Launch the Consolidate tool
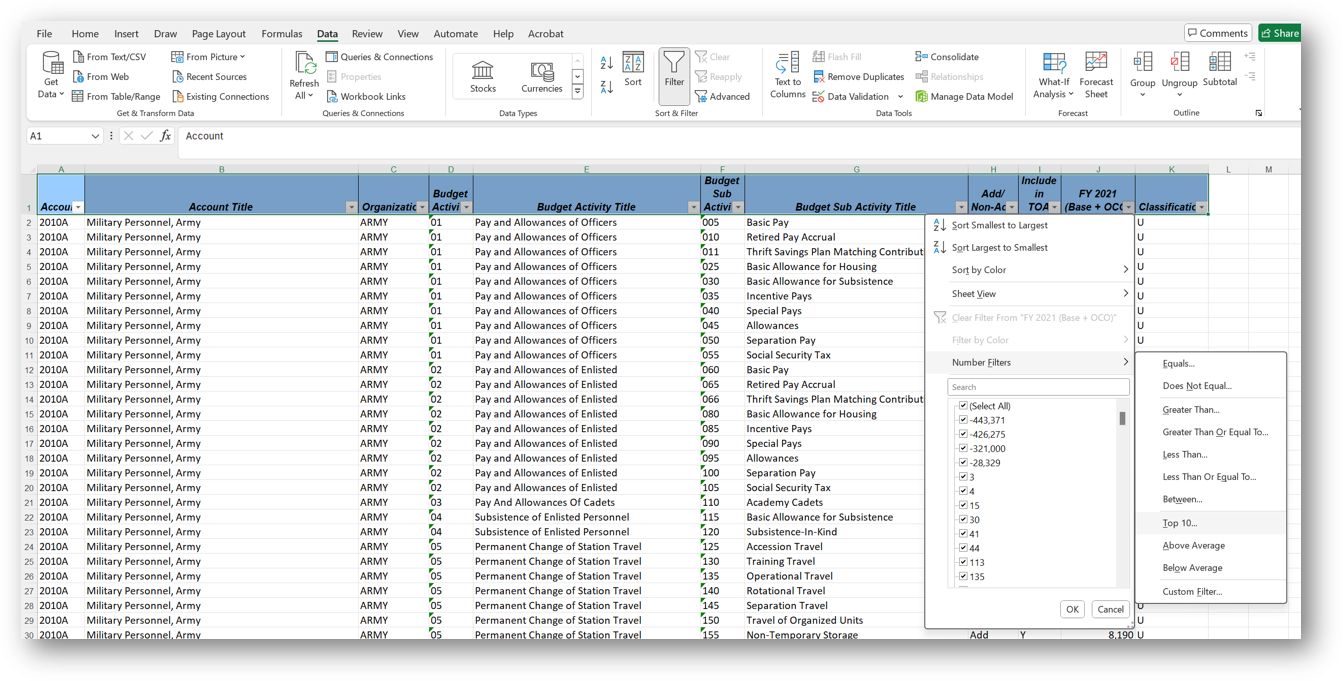 [944, 56]
